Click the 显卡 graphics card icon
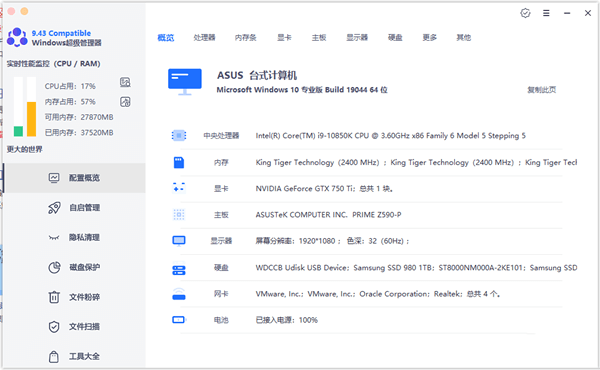The width and height of the screenshot is (600, 370). [x=179, y=188]
